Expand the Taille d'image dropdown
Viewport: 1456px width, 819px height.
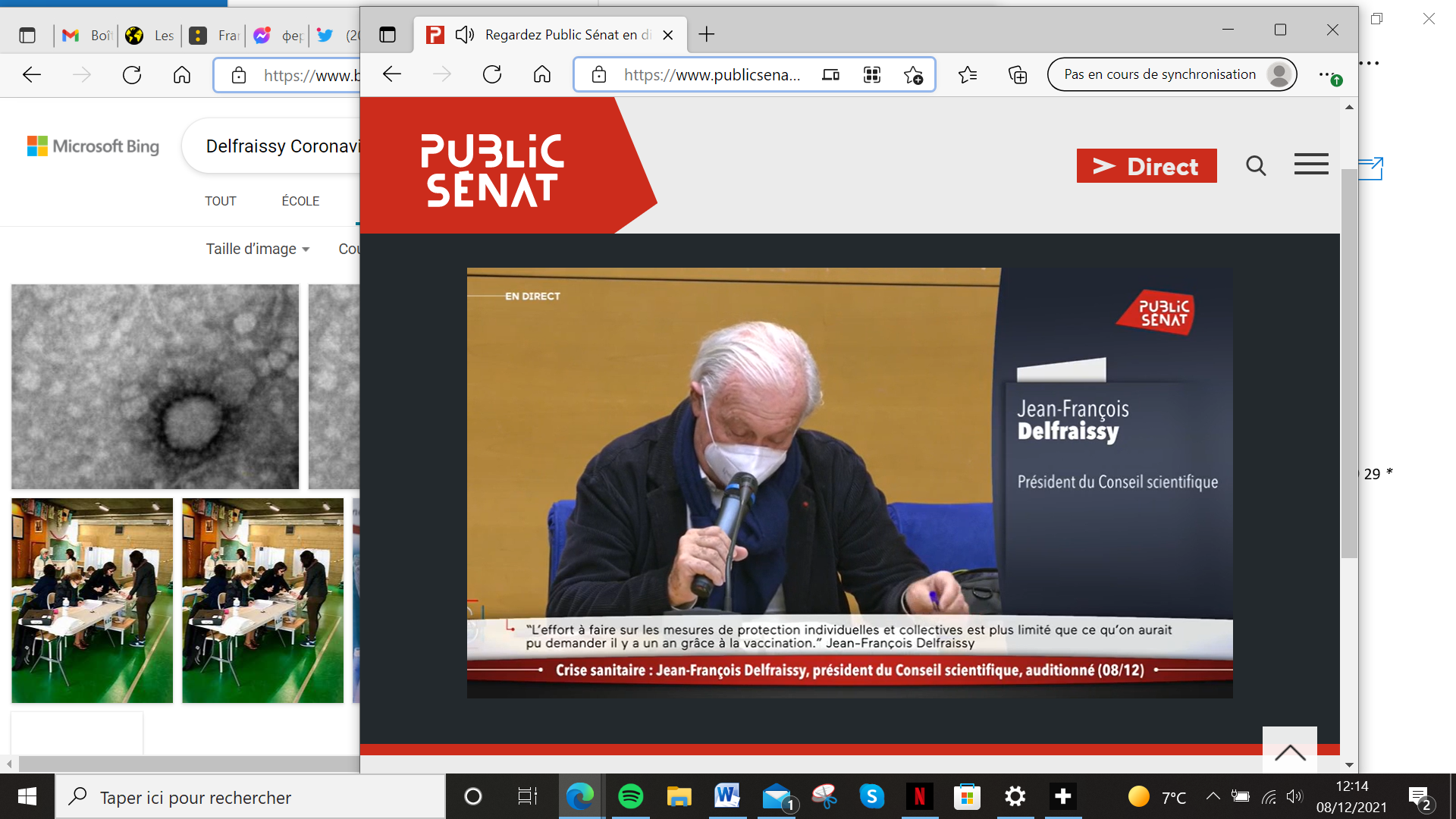257,249
